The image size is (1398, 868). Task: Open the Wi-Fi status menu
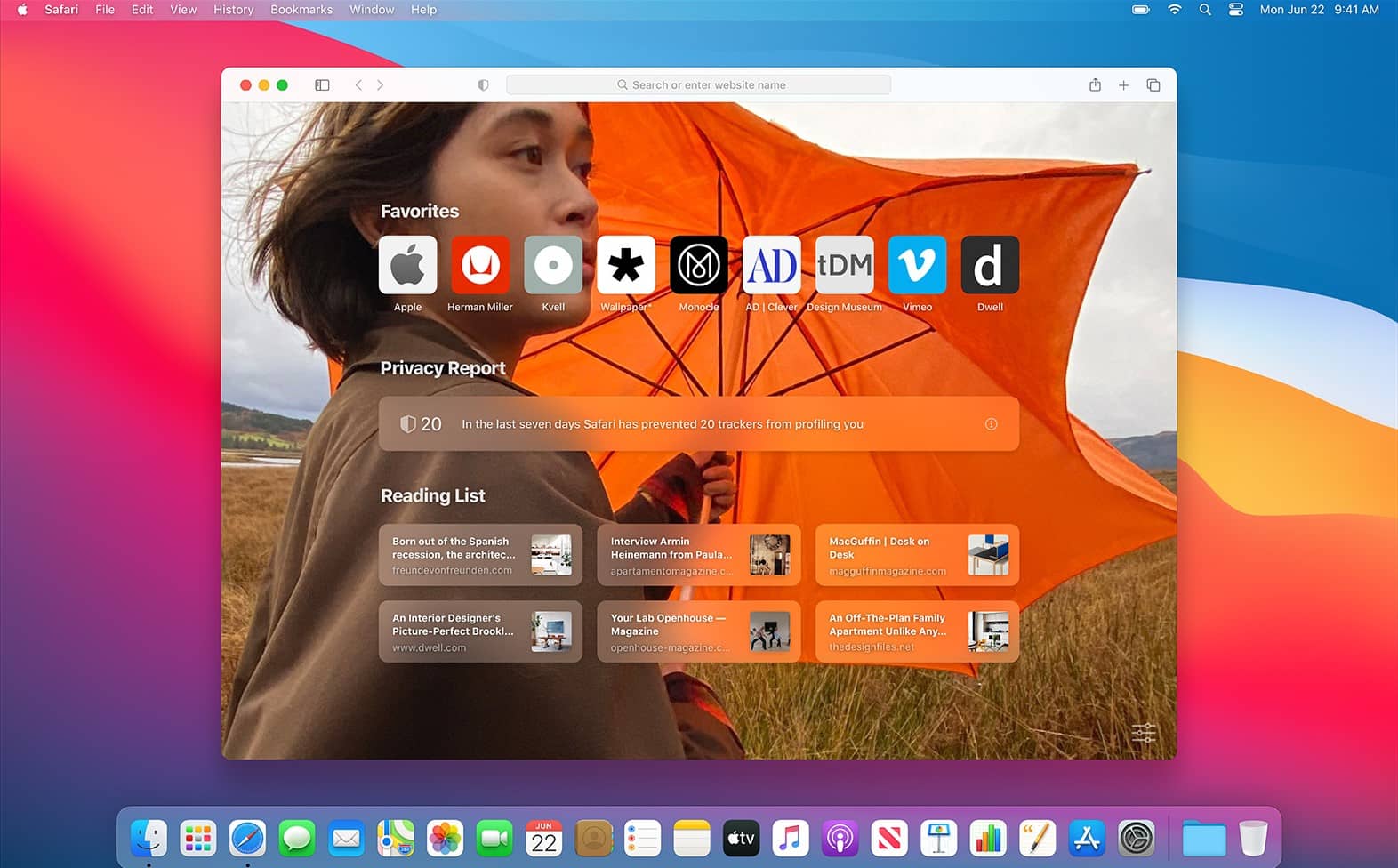(1174, 10)
